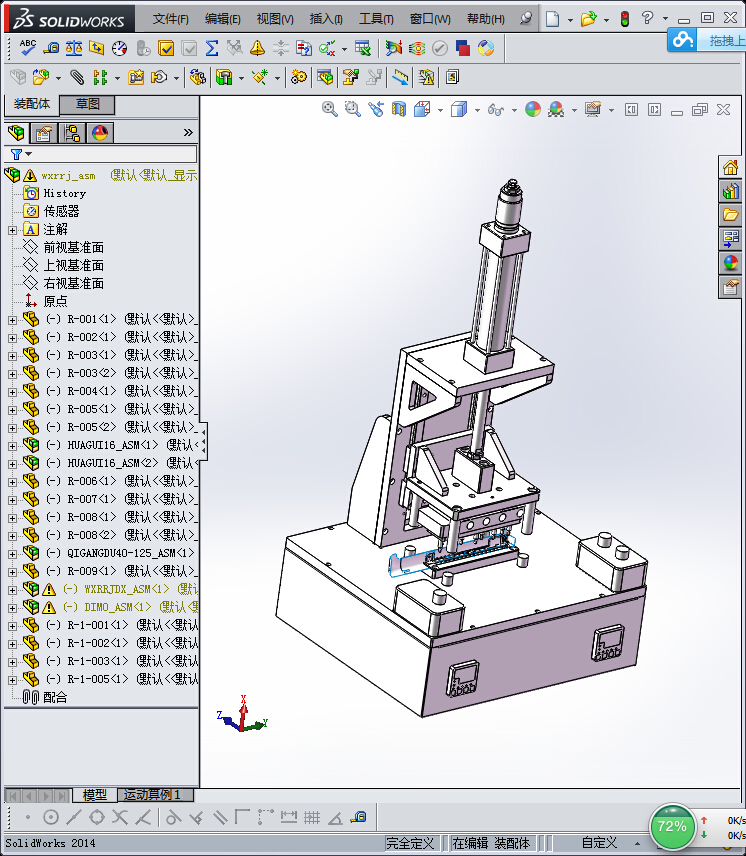Image resolution: width=746 pixels, height=856 pixels.
Task: Click the Zebra Stripes curvature icon
Action: tap(417, 48)
